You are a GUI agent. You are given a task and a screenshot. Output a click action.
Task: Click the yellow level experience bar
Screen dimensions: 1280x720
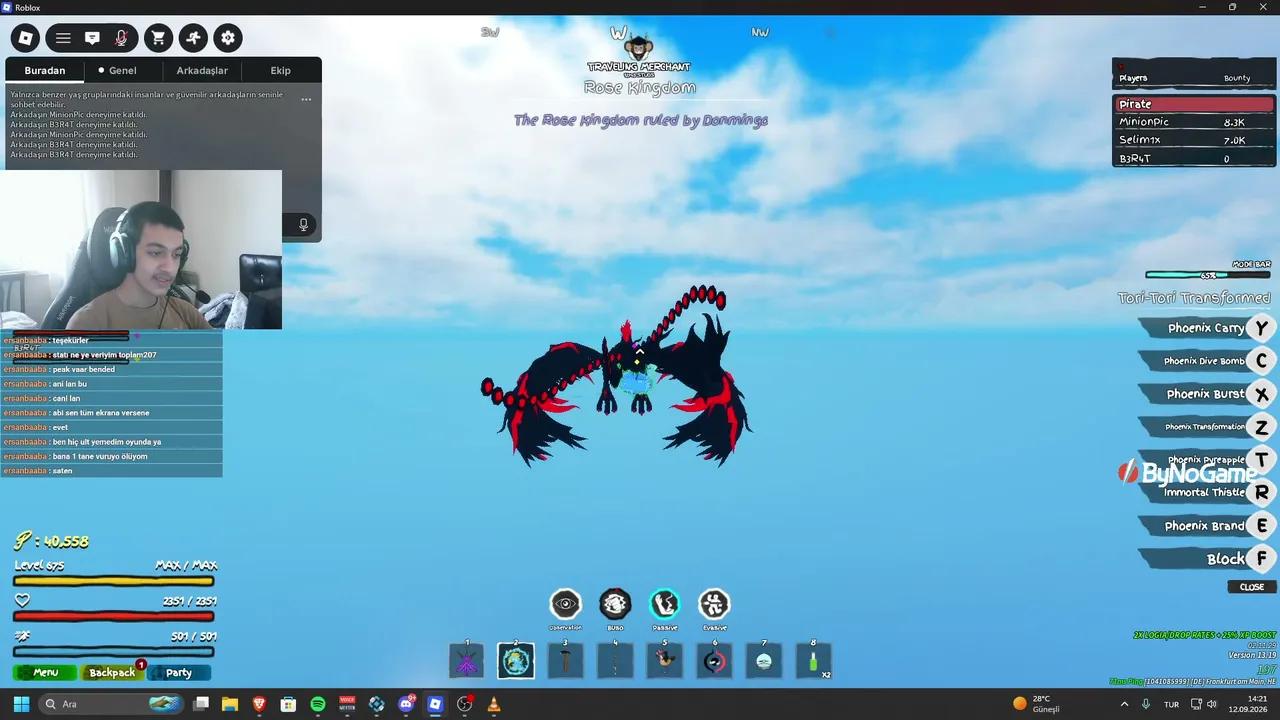pyautogui.click(x=113, y=580)
